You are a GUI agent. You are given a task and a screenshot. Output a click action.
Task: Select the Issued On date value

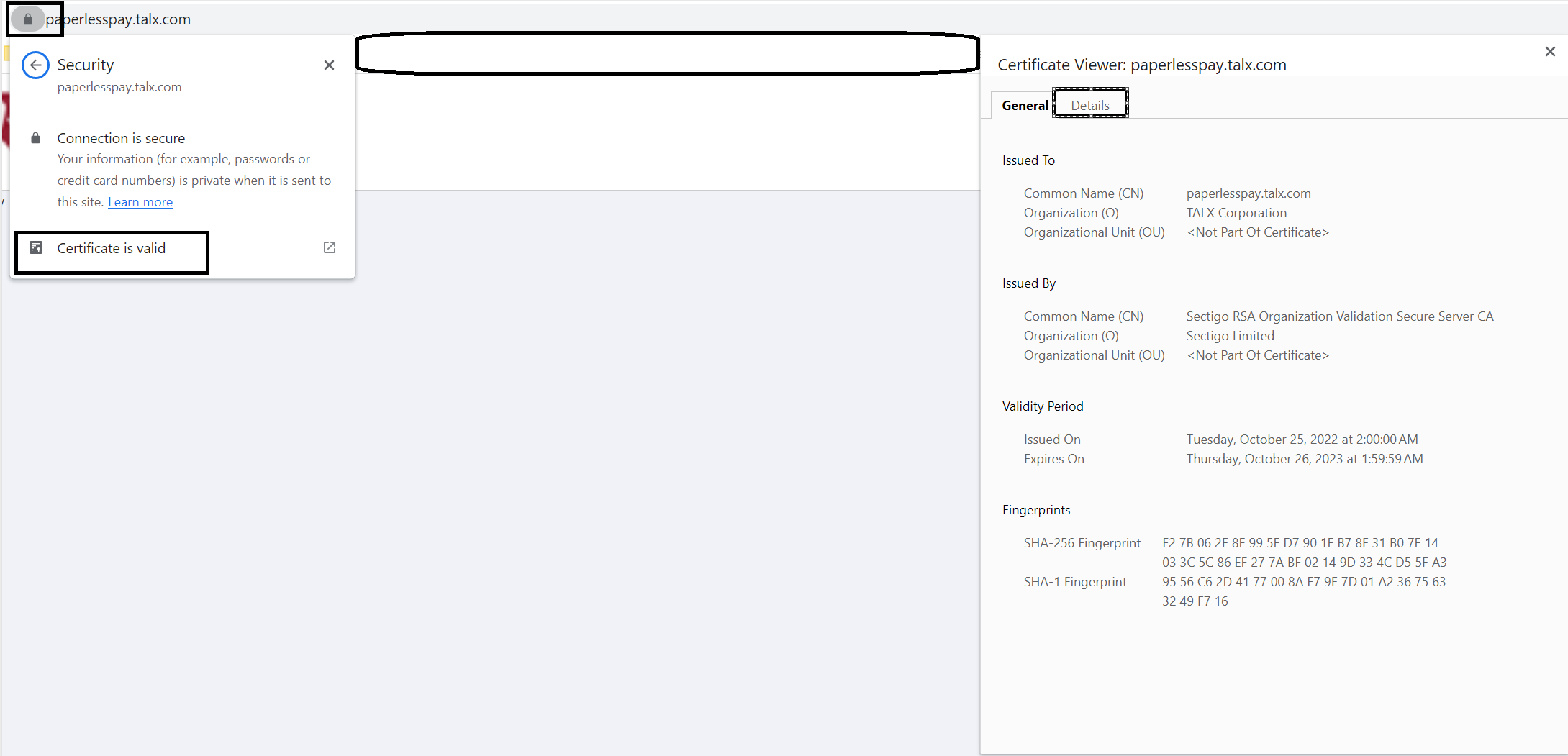[x=1302, y=440]
